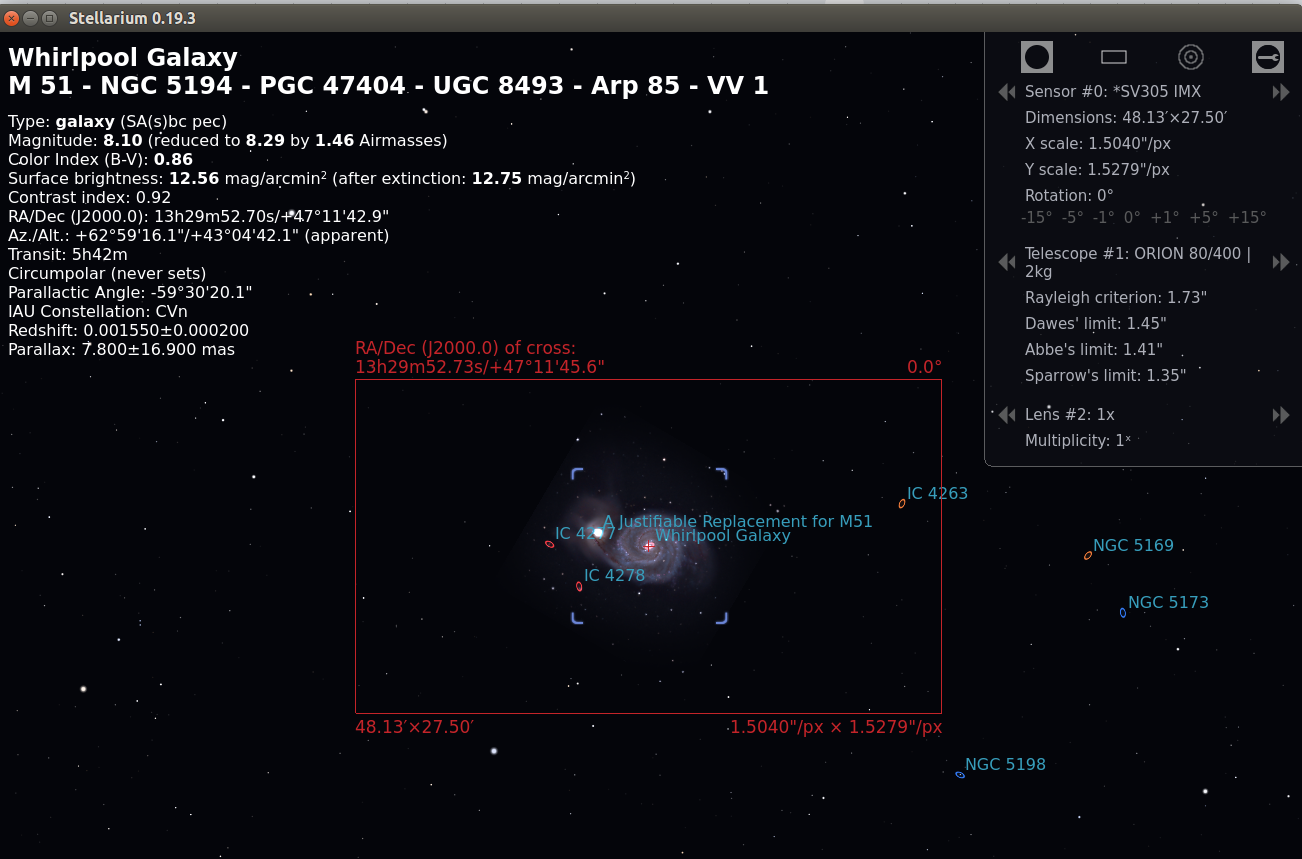Click the 'X scale: 1.5040"/px' value
Image resolution: width=1302 pixels, height=859 pixels.
1098,144
